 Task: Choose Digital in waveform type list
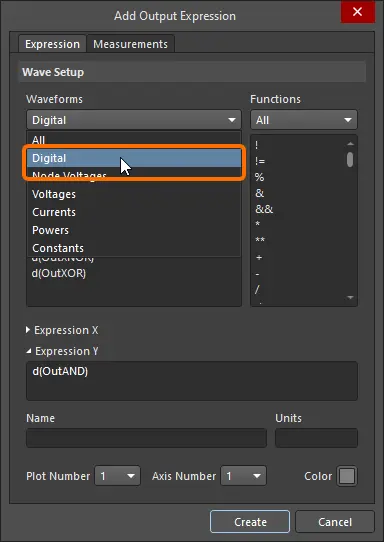coord(134,158)
